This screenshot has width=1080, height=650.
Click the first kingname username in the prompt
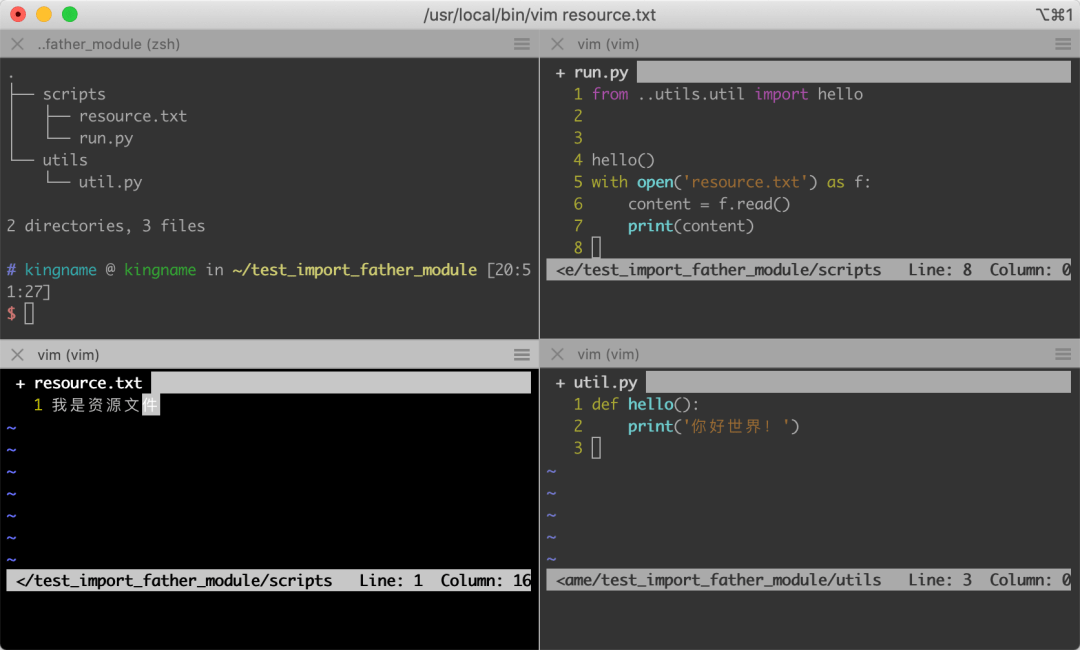pos(61,270)
